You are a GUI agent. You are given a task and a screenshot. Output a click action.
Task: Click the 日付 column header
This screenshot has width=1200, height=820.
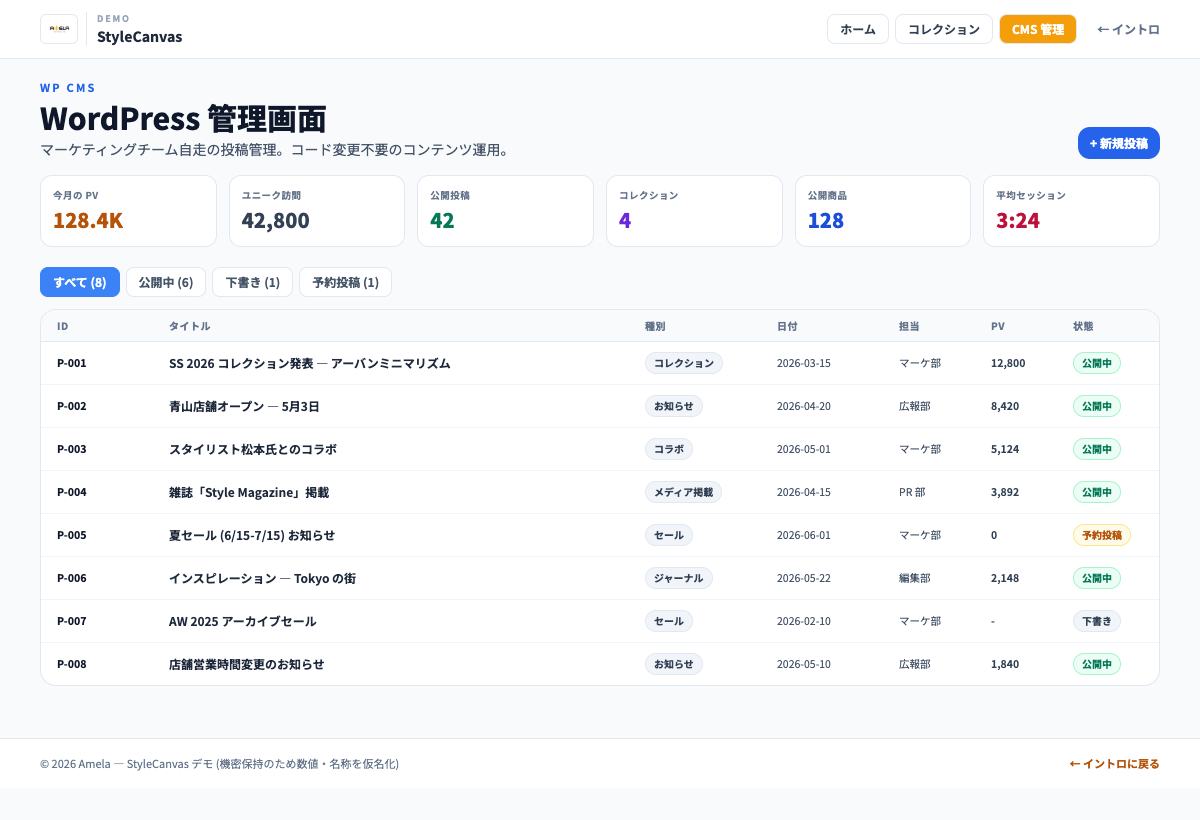[x=787, y=326]
